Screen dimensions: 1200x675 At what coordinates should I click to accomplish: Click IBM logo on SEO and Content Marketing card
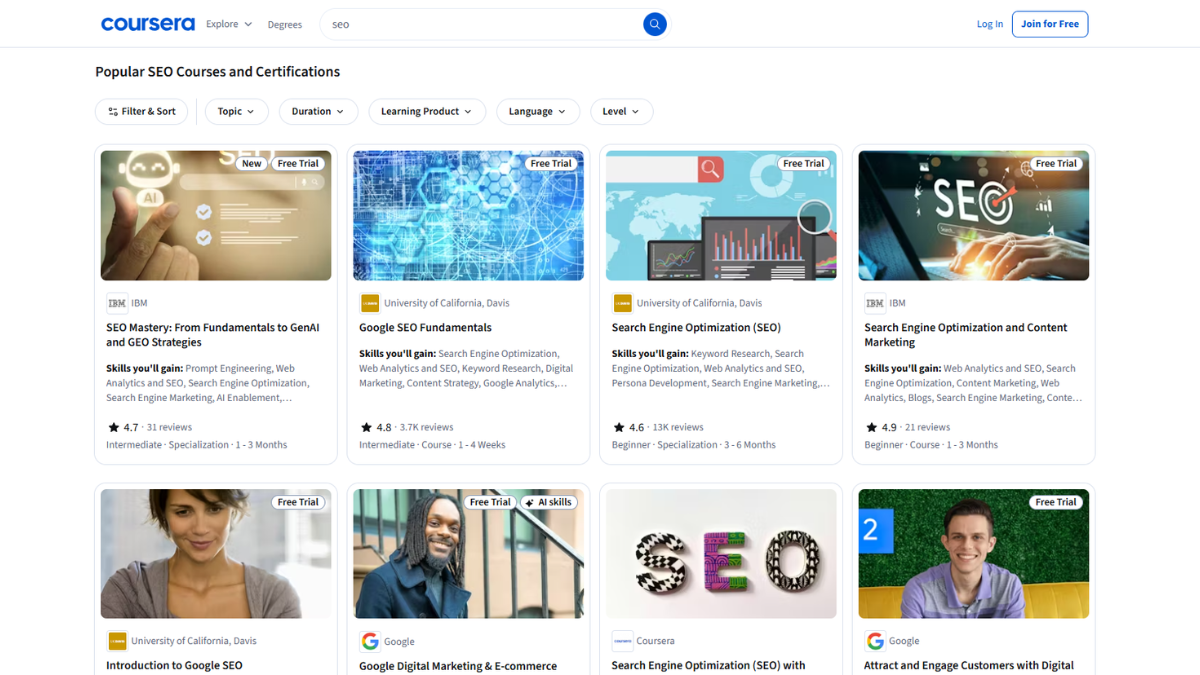pyautogui.click(x=875, y=302)
